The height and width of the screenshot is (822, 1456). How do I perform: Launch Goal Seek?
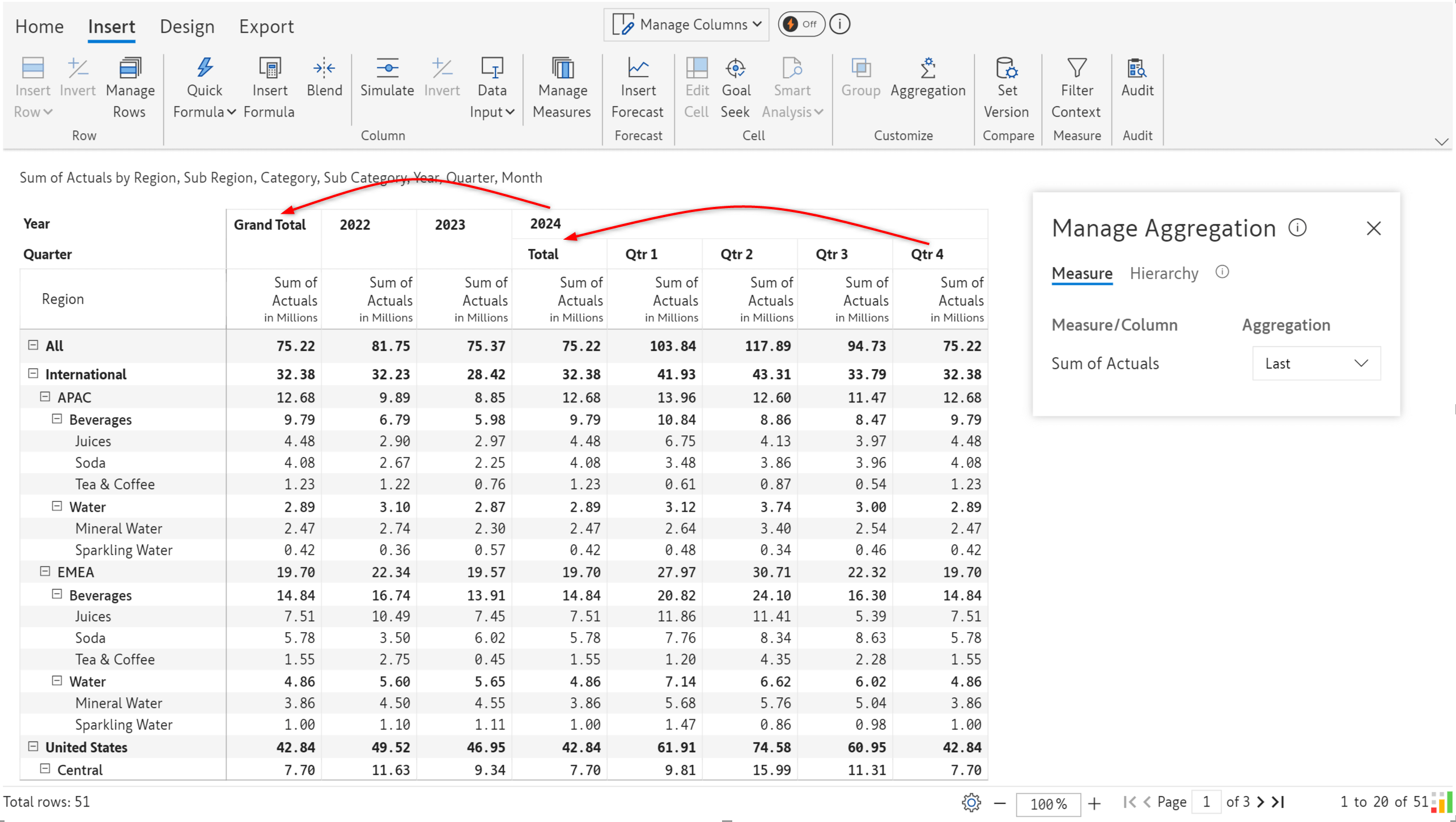(x=736, y=88)
